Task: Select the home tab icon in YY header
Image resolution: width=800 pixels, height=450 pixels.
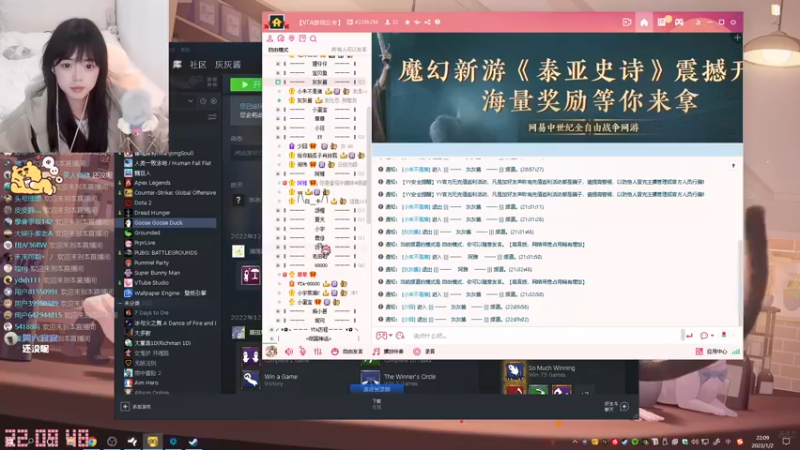Action: click(x=644, y=22)
